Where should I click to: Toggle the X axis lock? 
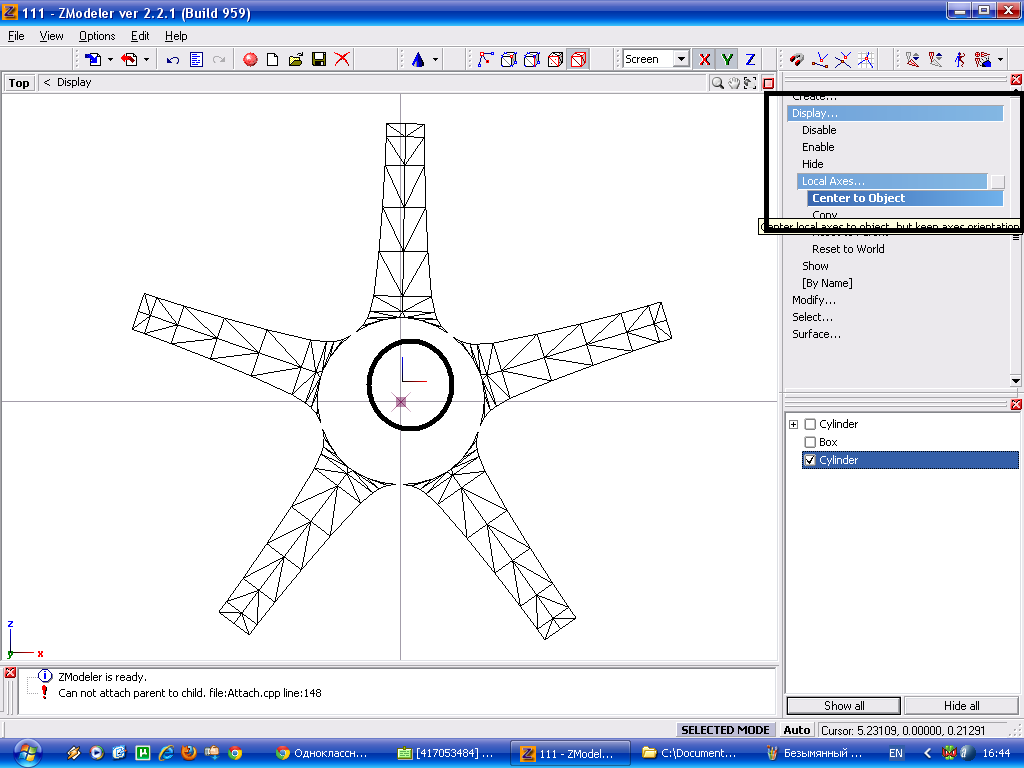point(705,60)
